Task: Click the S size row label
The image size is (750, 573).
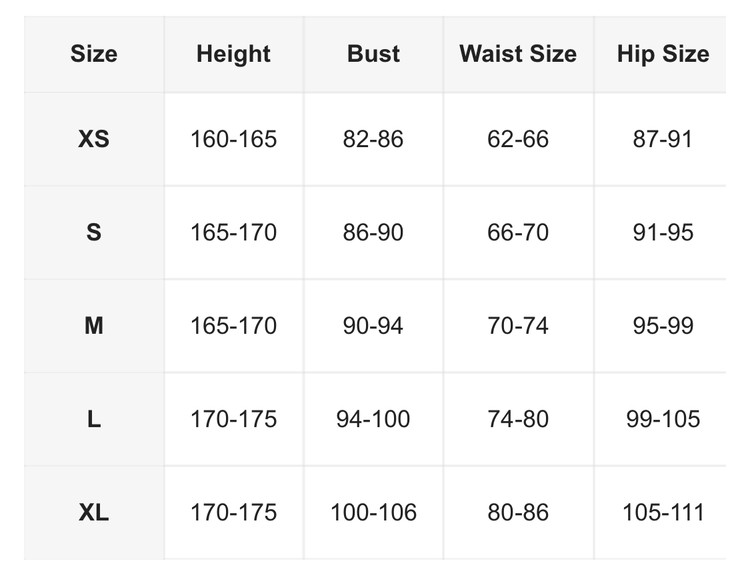Action: [x=94, y=233]
